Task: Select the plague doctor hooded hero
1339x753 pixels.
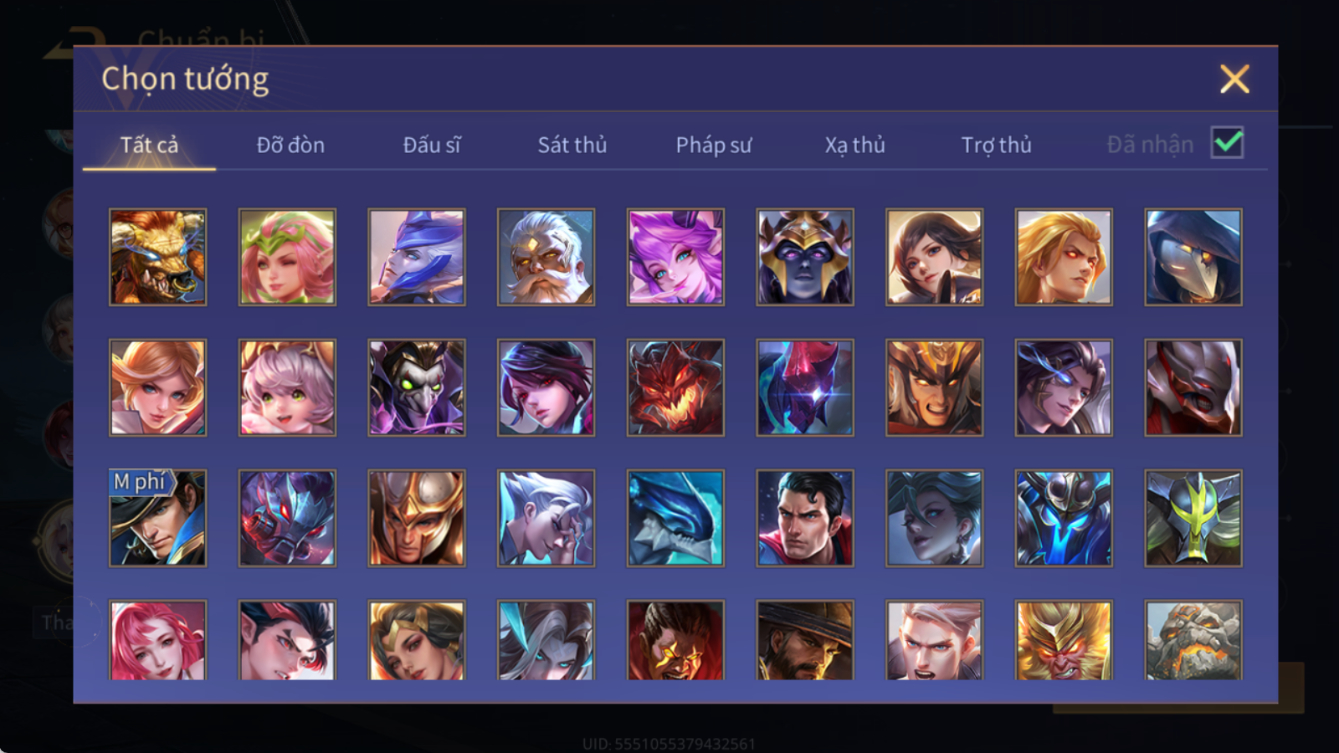Action: click(1194, 257)
